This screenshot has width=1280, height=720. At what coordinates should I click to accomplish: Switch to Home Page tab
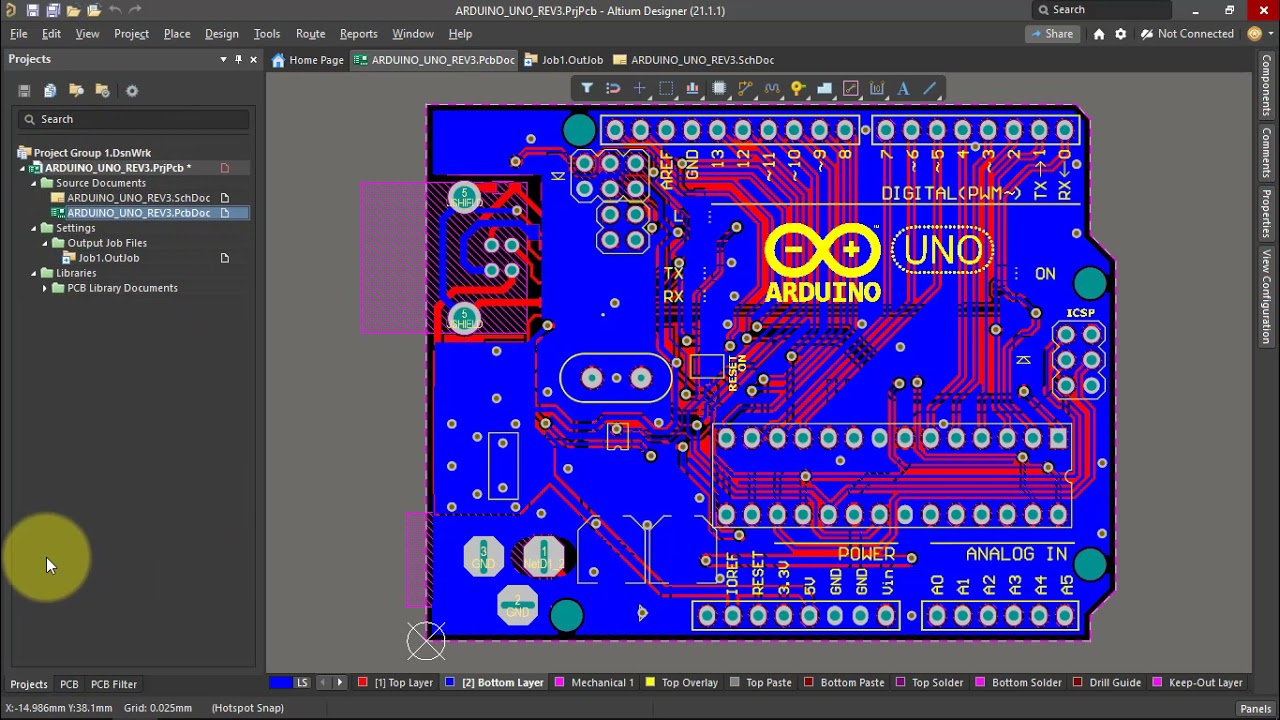307,60
